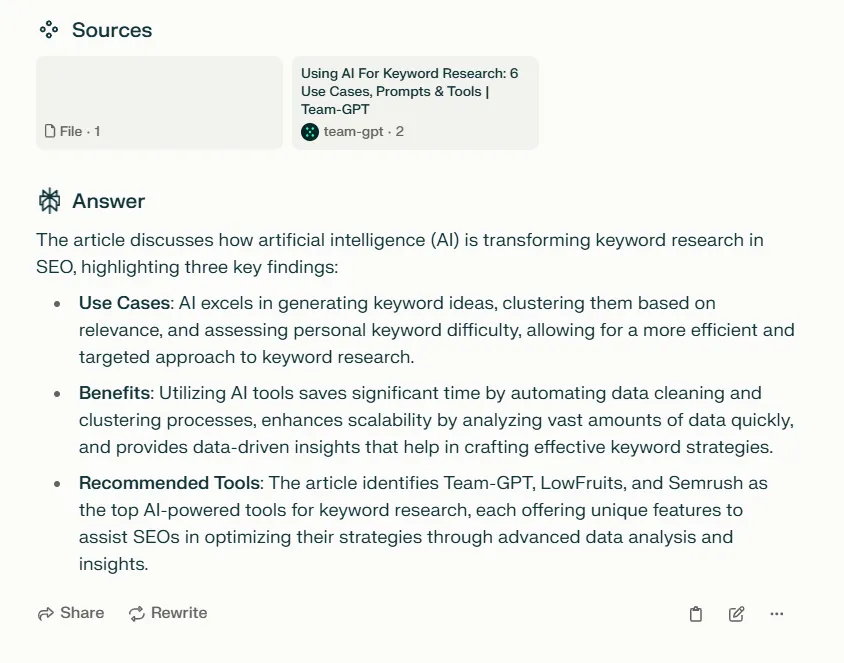Click the Answer heading text

tap(109, 201)
